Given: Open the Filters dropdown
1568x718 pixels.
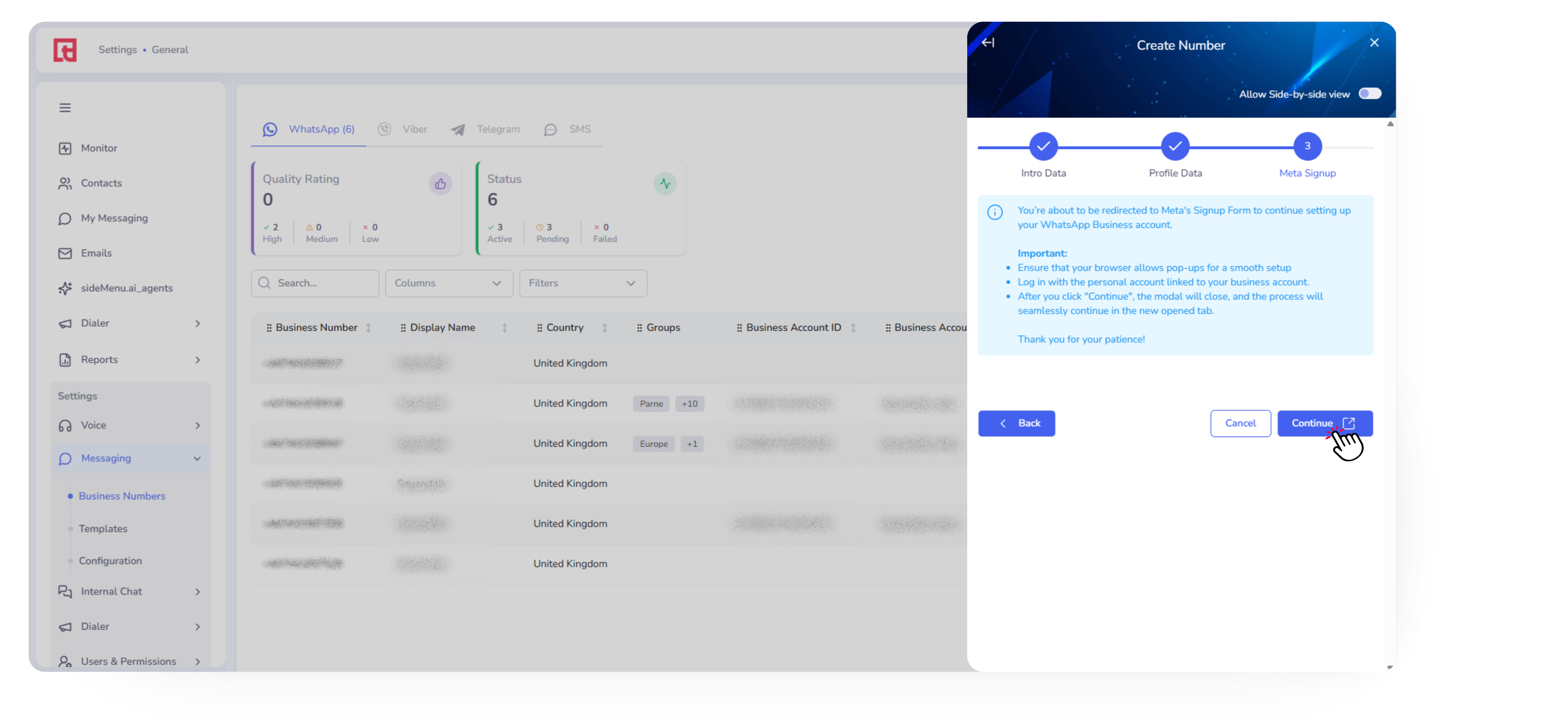Looking at the screenshot, I should pos(583,283).
